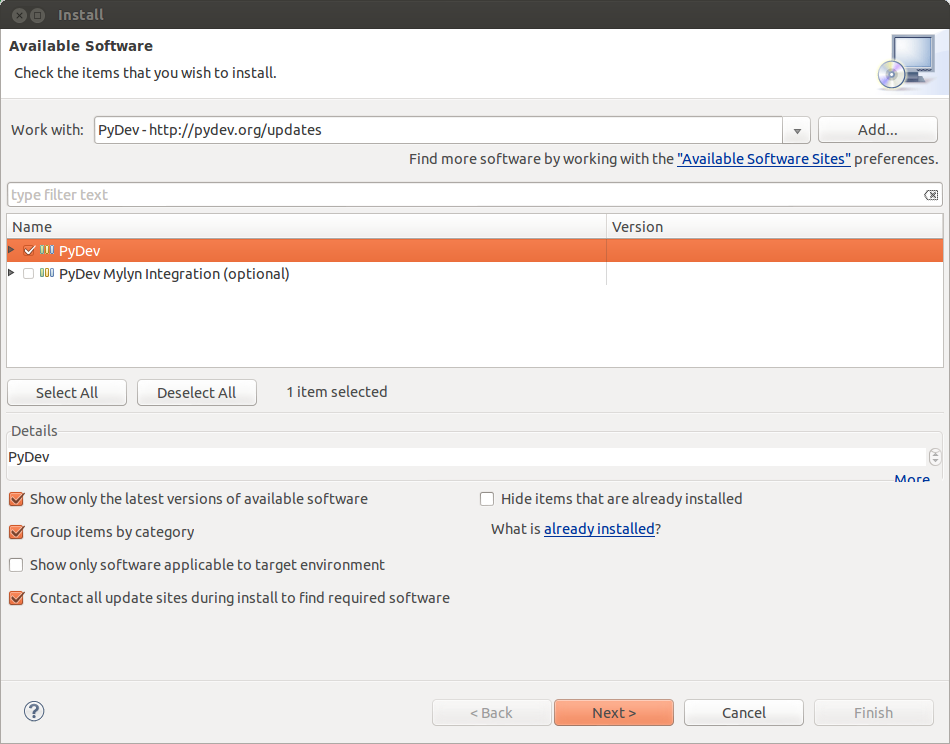
Task: Cancel the install dialog
Action: 744,712
